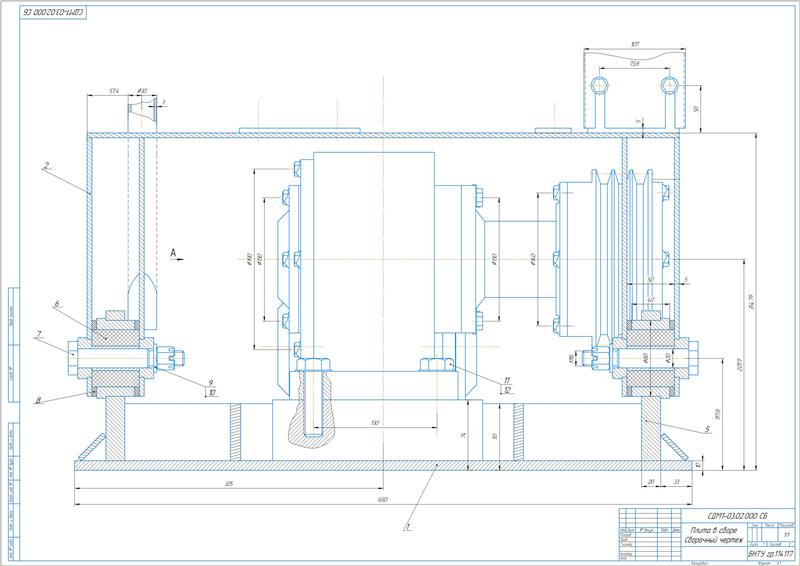The image size is (800, 566).
Task: Select part callout number "12"
Action: (507, 390)
